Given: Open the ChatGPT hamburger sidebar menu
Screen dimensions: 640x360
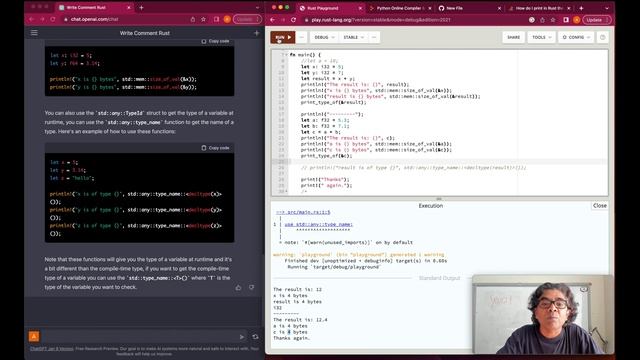Looking at the screenshot, I should pos(34,33).
